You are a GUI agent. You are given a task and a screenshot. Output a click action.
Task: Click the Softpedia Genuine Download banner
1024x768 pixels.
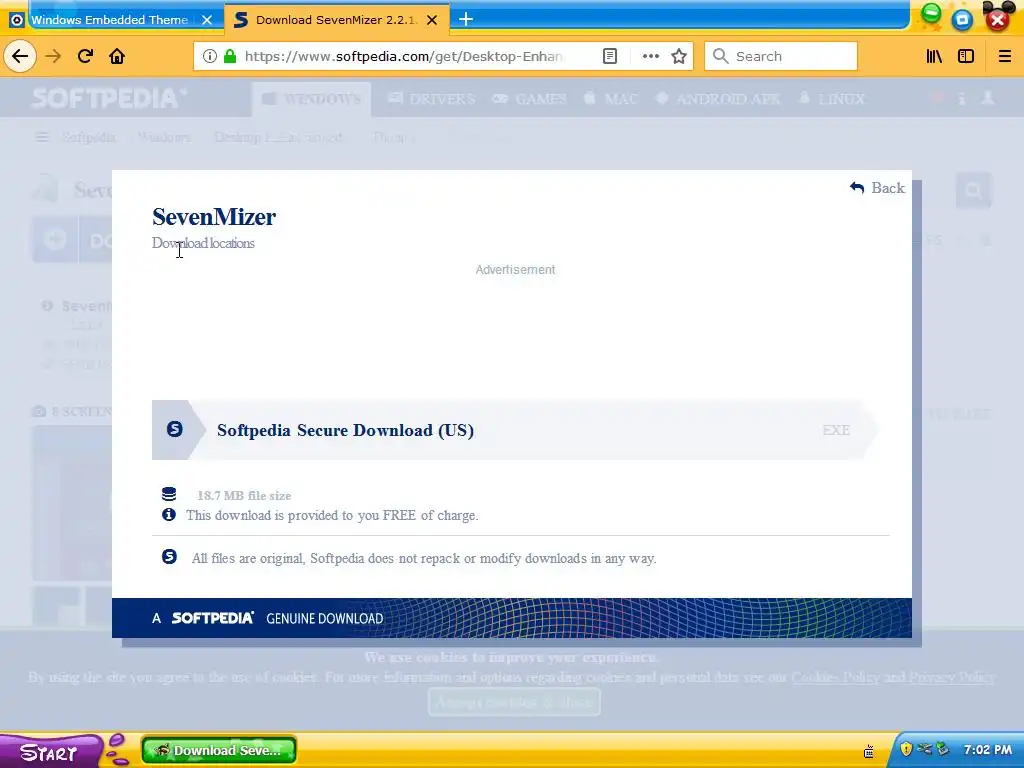[x=511, y=618]
